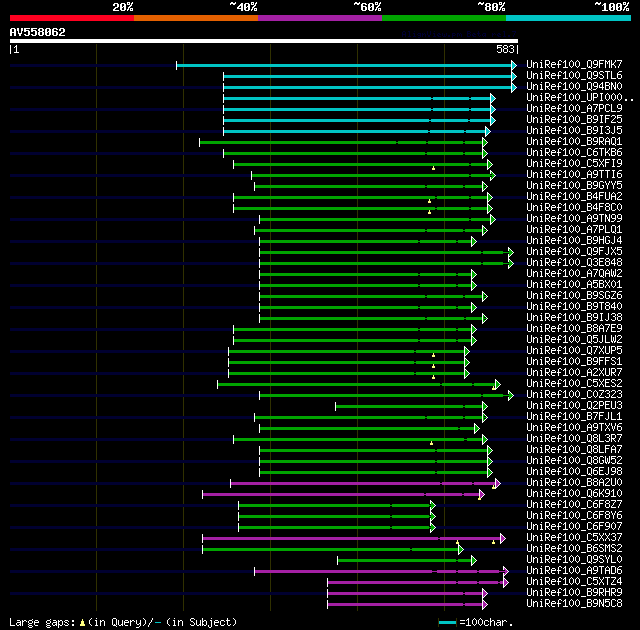
Task: Select label UniRef100_Q3E848
Action: [x=574, y=262]
